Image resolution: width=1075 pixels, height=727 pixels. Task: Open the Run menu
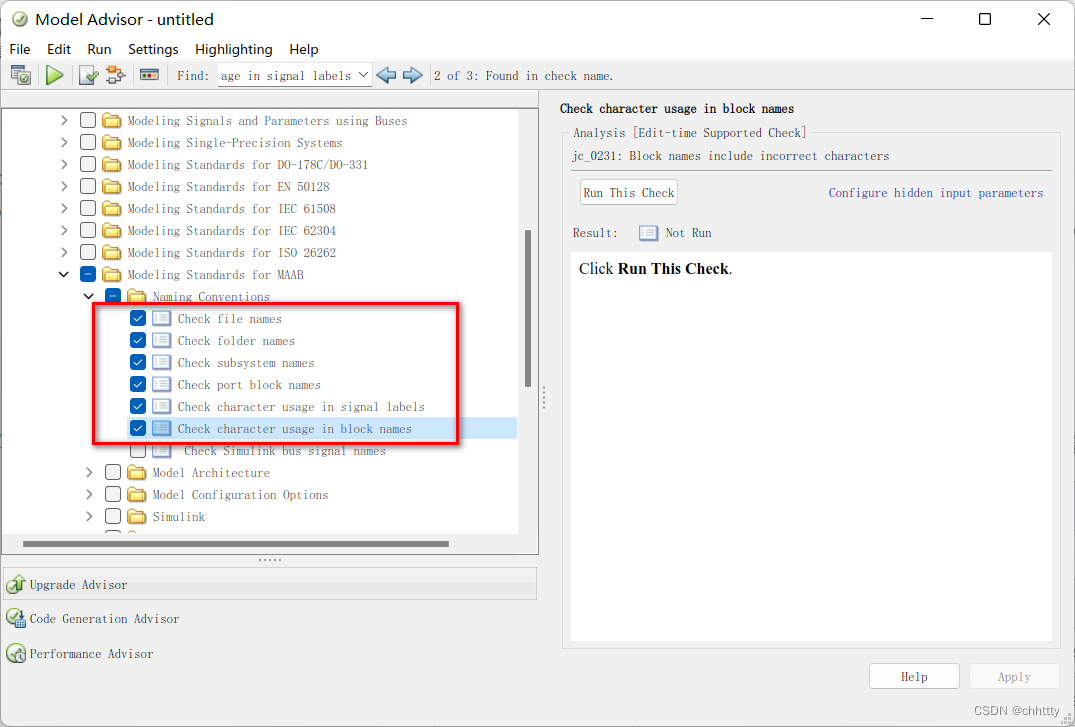point(99,49)
